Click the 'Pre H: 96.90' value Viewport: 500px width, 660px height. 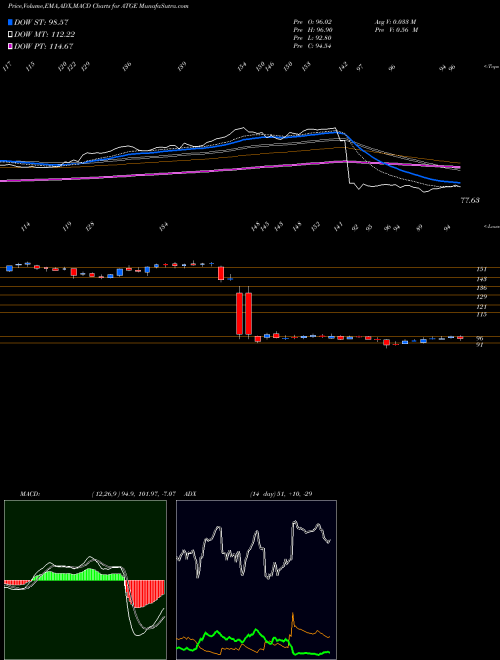pyautogui.click(x=313, y=30)
